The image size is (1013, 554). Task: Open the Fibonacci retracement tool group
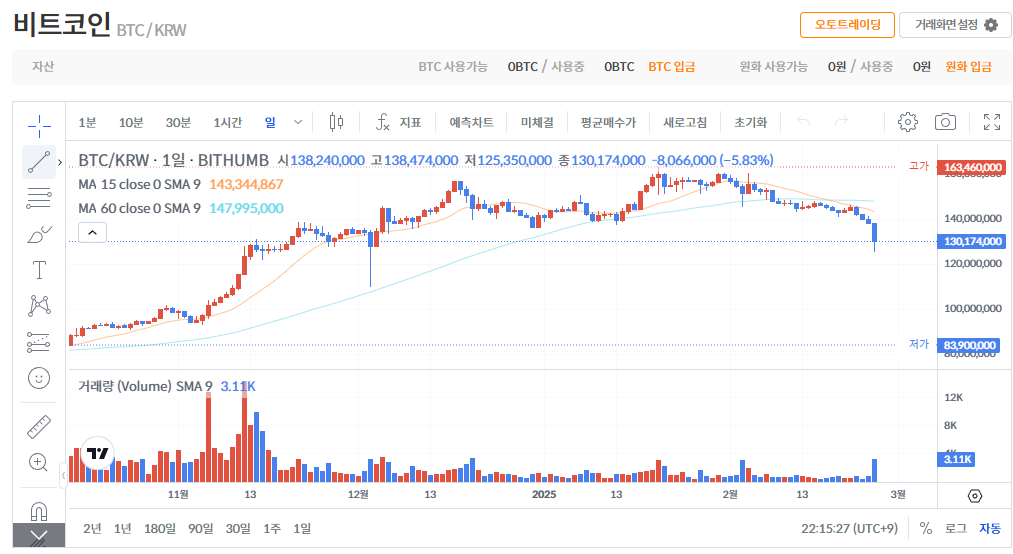(x=39, y=198)
